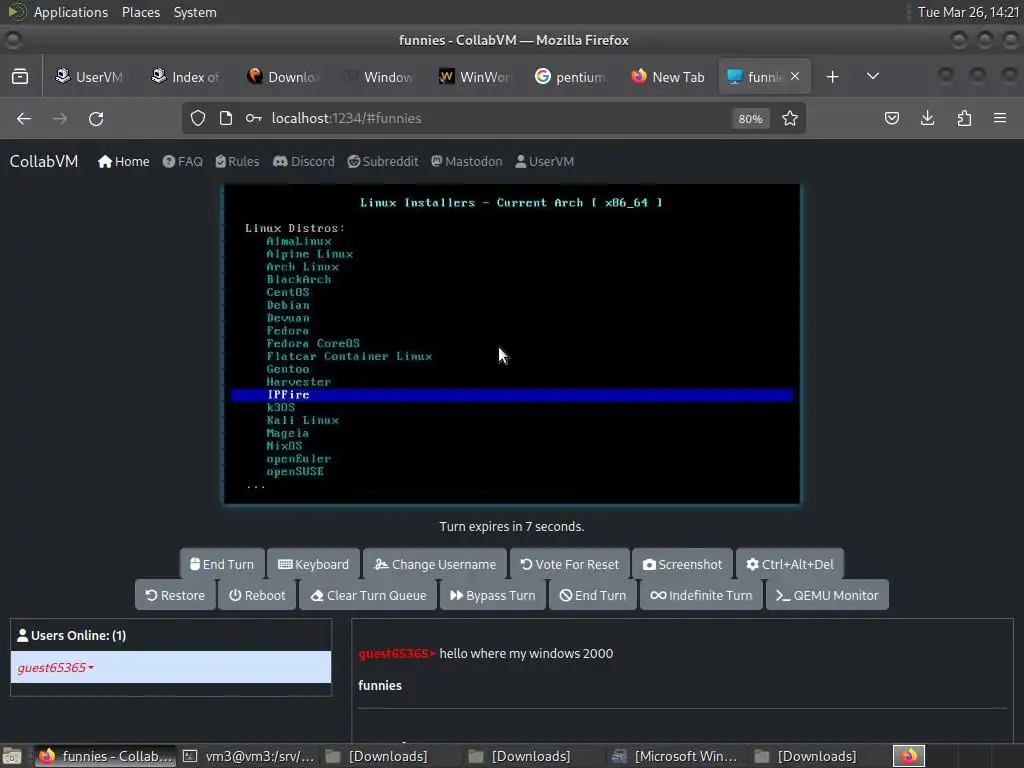Switch to the Index of tab
The height and width of the screenshot is (768, 1024).
coord(187,76)
